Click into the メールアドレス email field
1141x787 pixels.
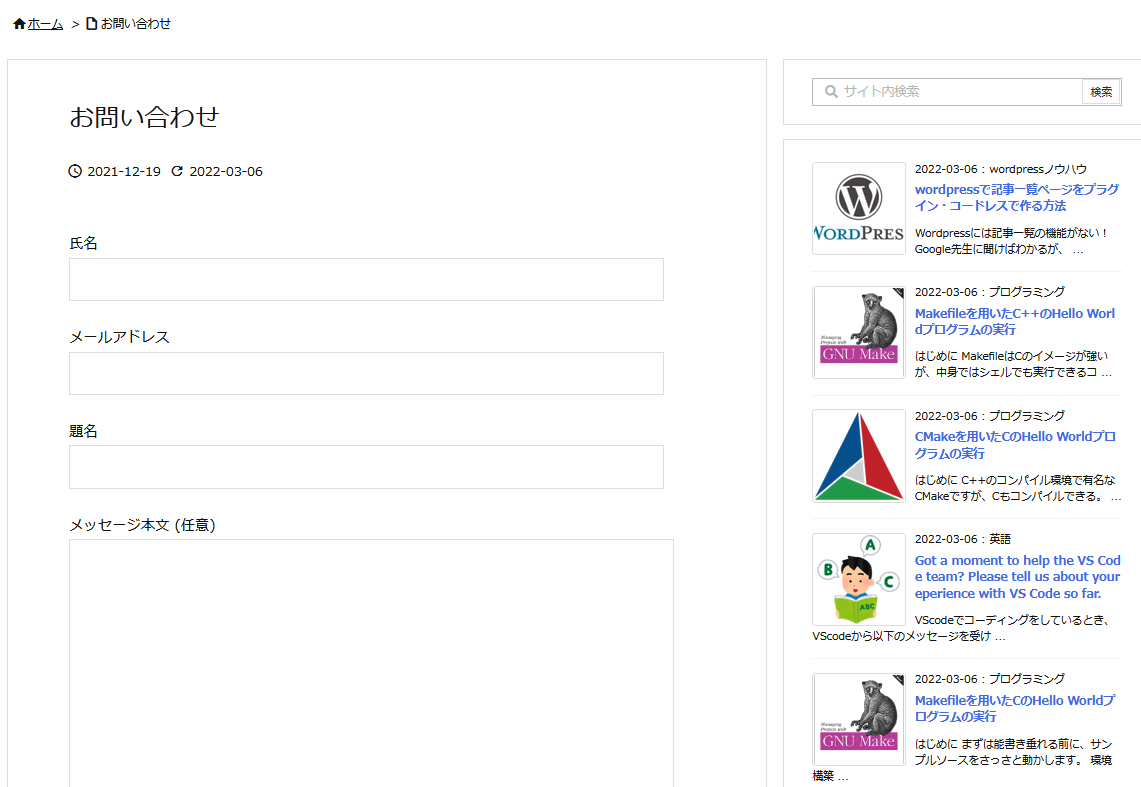(366, 373)
